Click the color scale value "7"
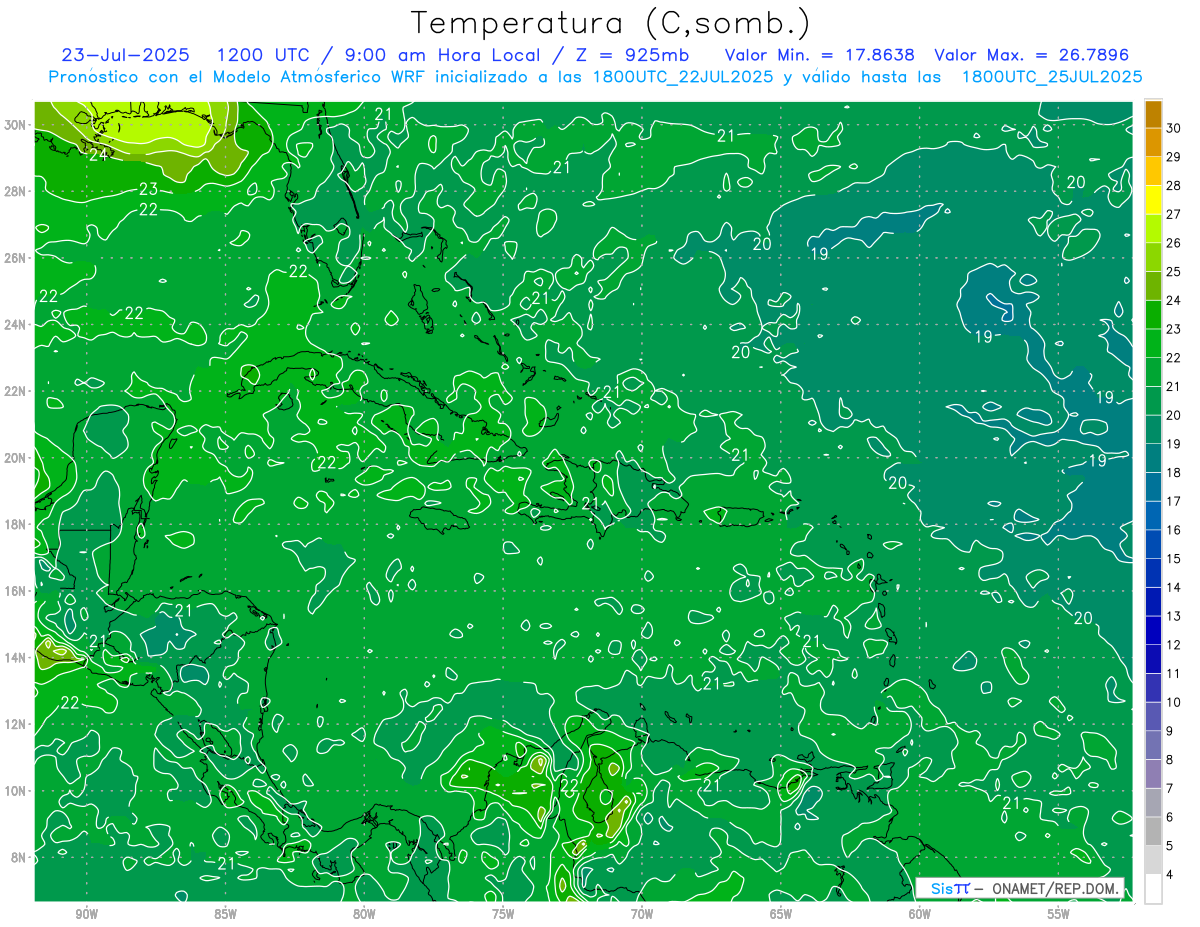Viewport: 1200px width, 927px height. pyautogui.click(x=1171, y=788)
